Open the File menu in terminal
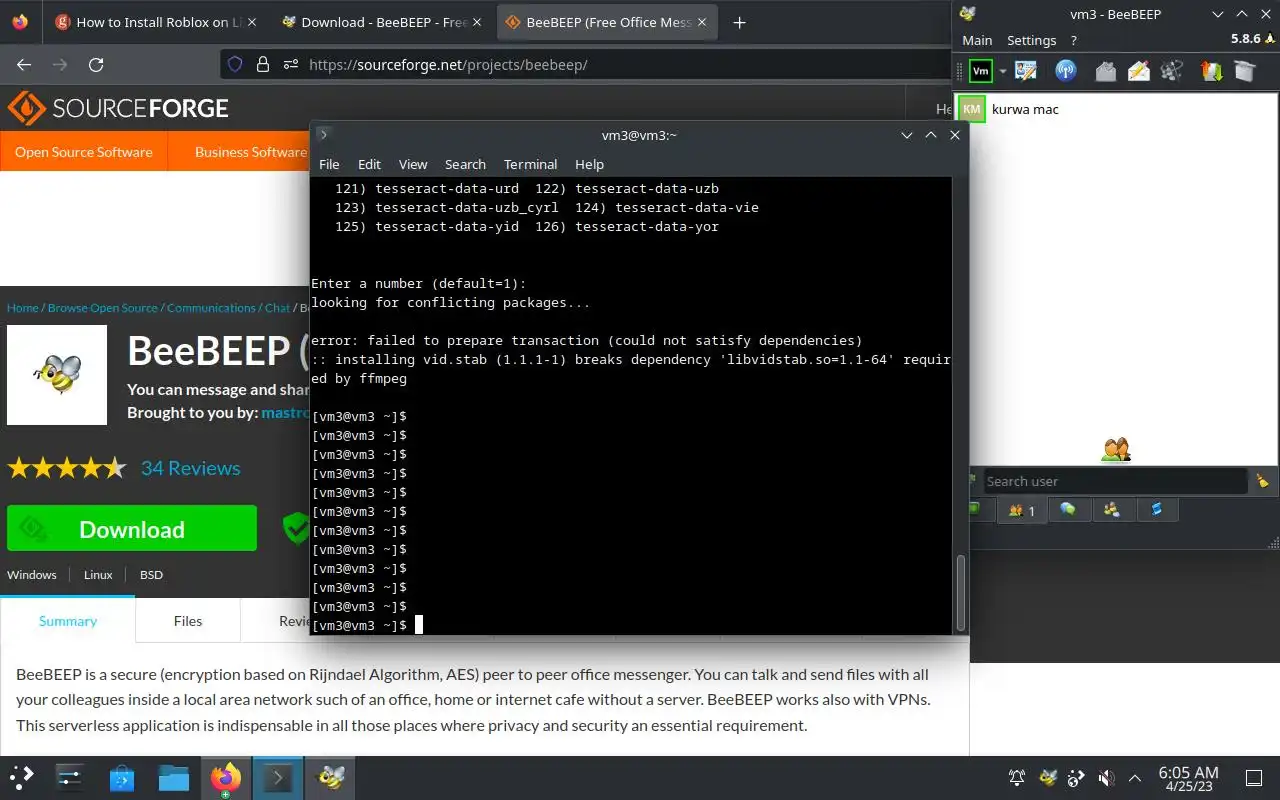1280x800 pixels. click(x=329, y=164)
